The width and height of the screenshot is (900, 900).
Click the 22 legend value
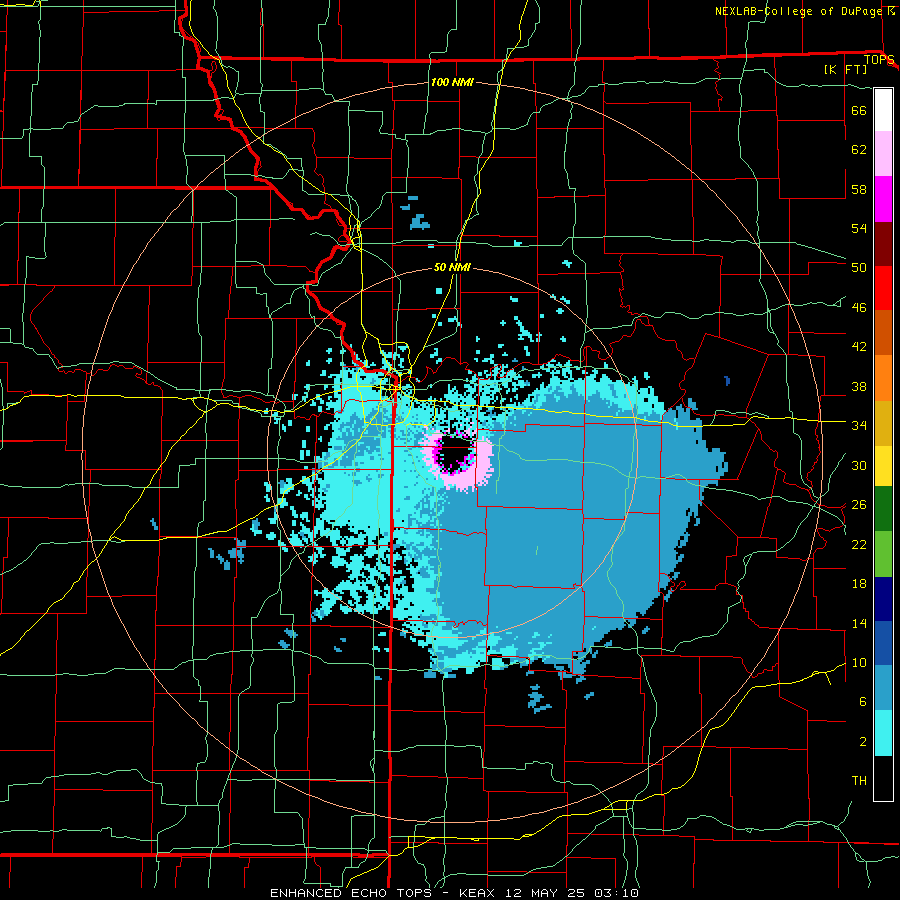(x=859, y=545)
